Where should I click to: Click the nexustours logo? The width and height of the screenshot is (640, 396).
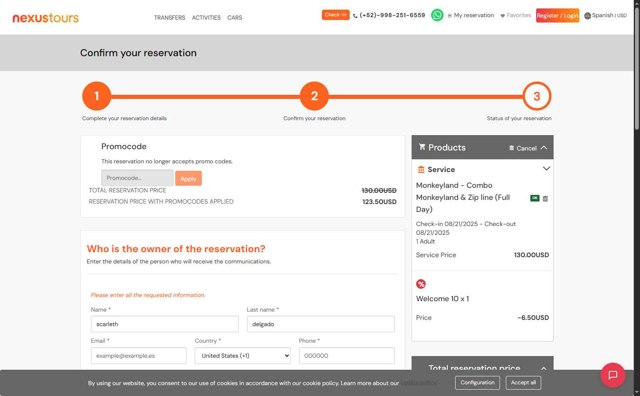click(46, 18)
